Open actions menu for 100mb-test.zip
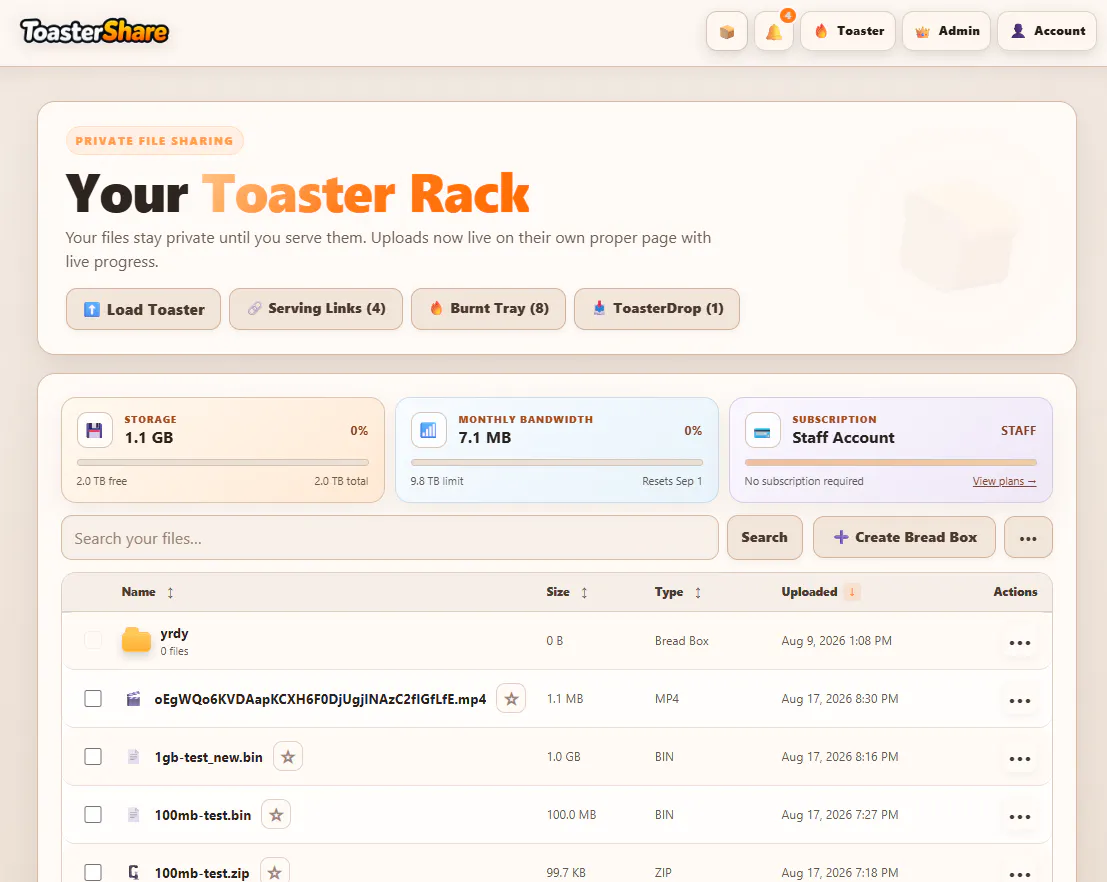This screenshot has height=882, width=1107. 1019,874
